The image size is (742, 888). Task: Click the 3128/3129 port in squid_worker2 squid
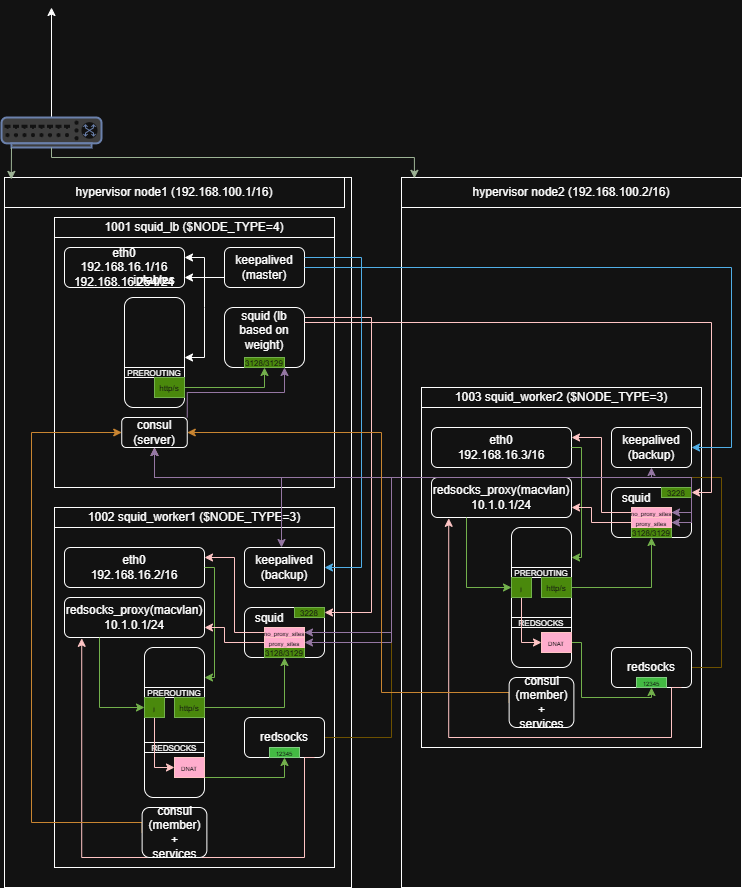651,533
